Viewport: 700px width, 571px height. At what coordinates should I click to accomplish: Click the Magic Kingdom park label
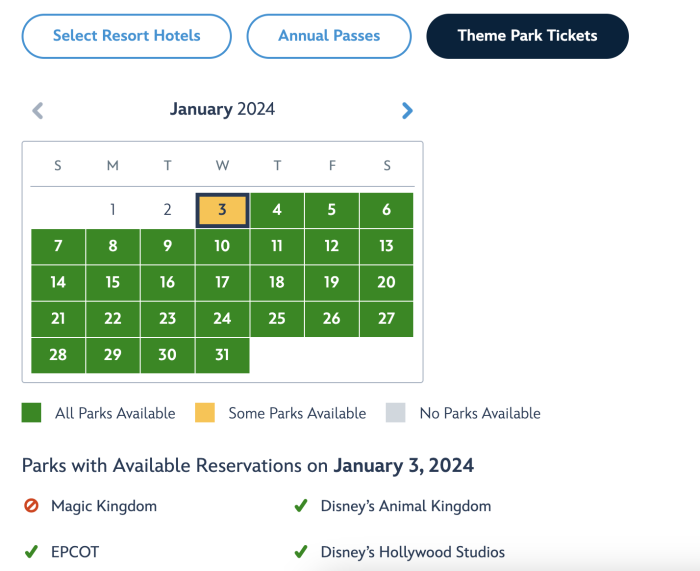pyautogui.click(x=104, y=506)
